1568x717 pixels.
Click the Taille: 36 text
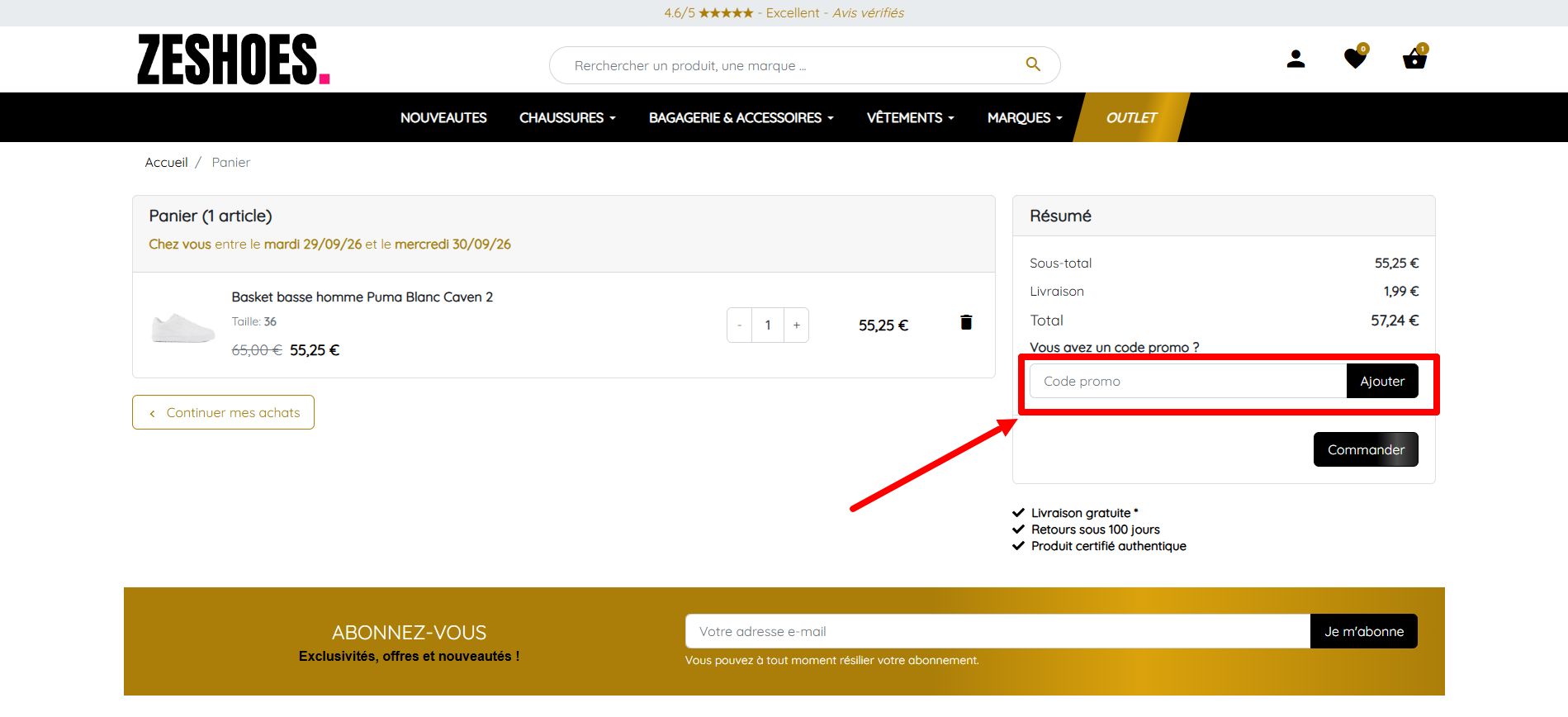coord(254,321)
